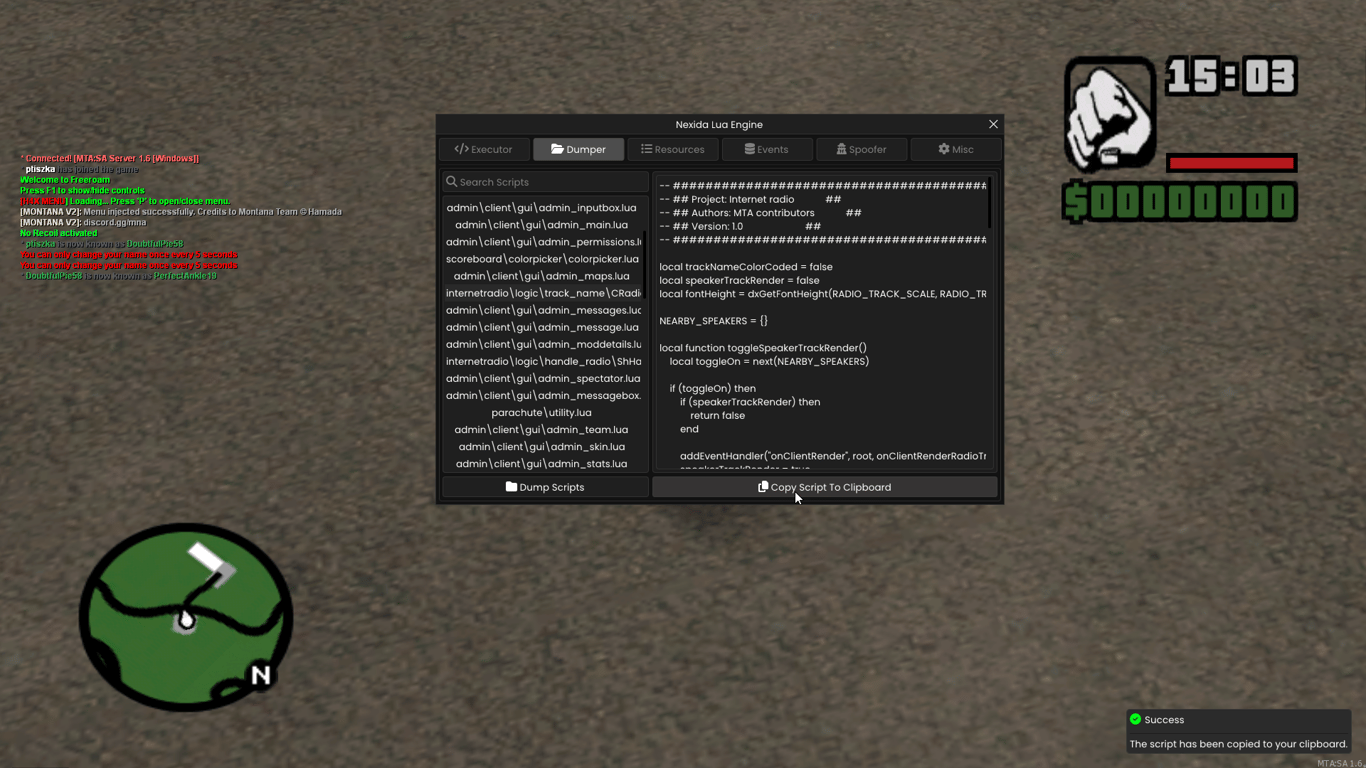This screenshot has height=768, width=1366.
Task: Select admin_maps.lua in the list
Action: tap(542, 276)
